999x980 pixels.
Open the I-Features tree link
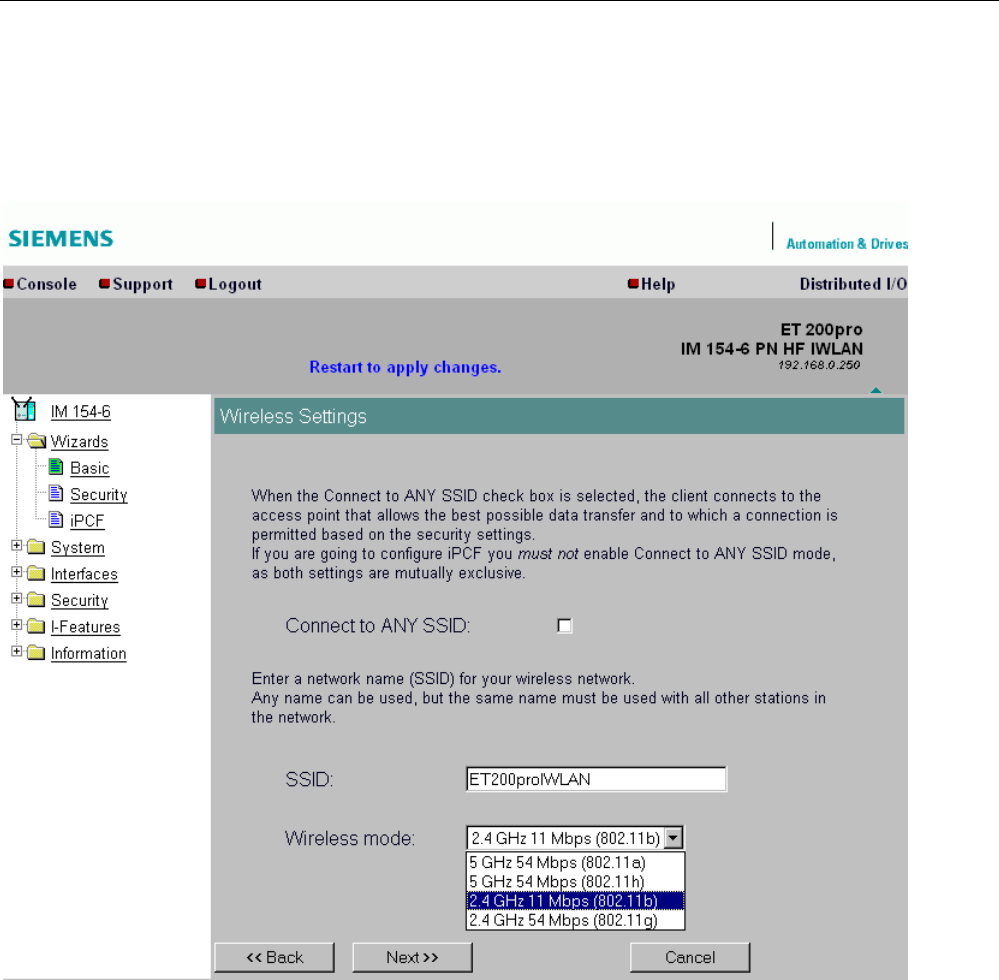tap(85, 627)
